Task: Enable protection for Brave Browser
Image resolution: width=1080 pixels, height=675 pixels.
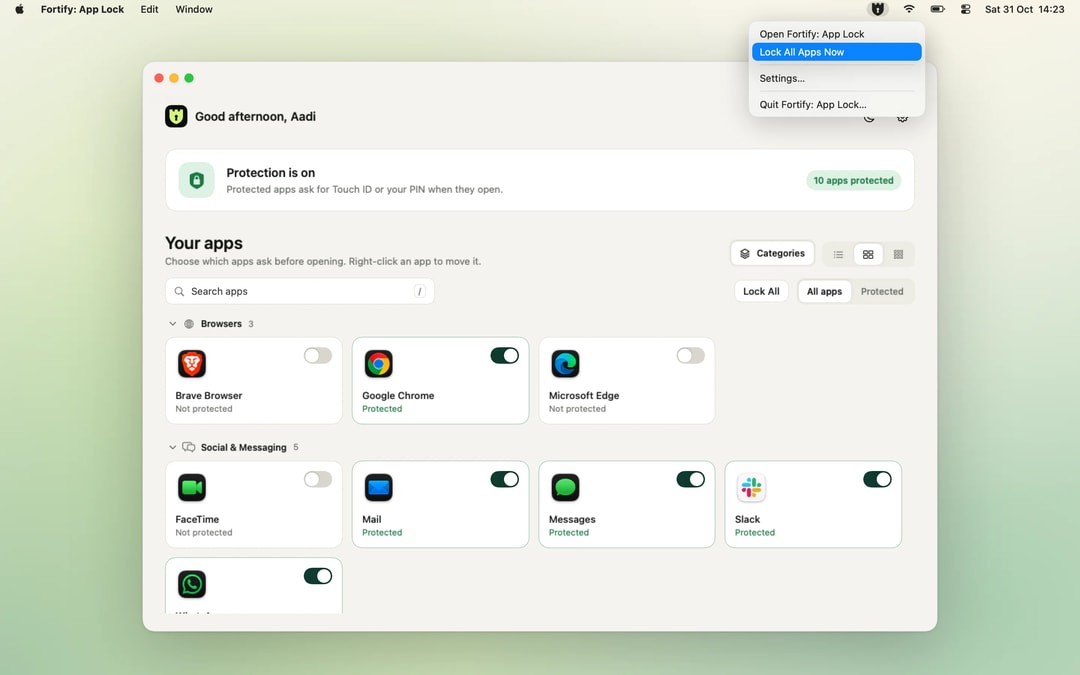Action: click(318, 355)
